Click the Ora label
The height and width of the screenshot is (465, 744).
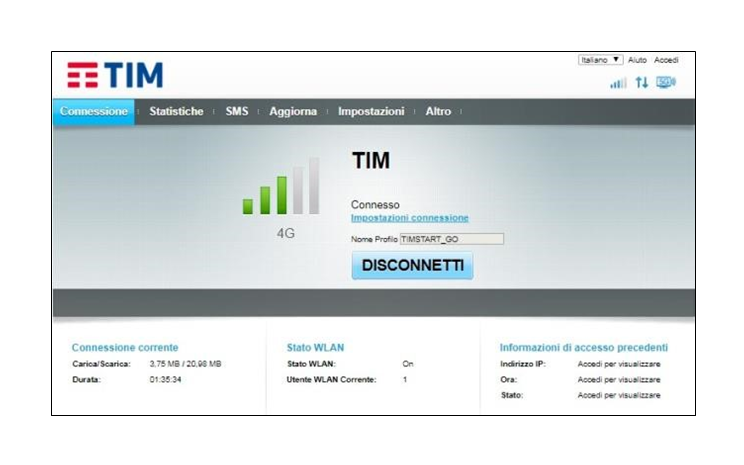coord(508,380)
